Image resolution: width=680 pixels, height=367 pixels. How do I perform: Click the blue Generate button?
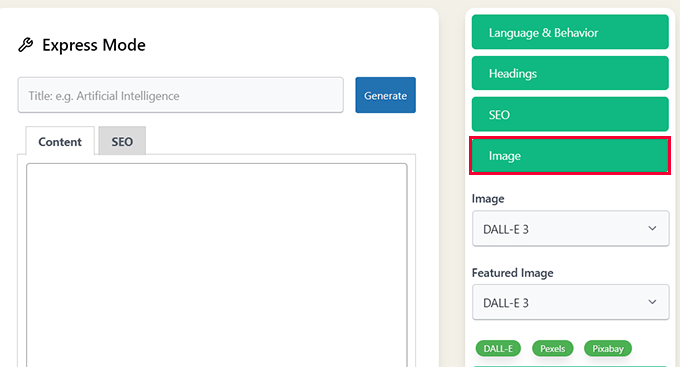[385, 95]
